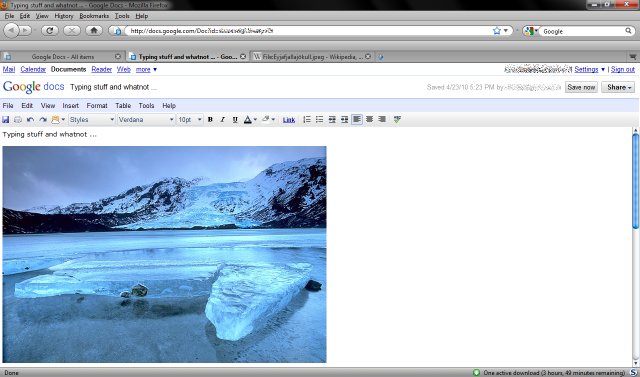Click Firefox Back navigation button

tap(11, 31)
